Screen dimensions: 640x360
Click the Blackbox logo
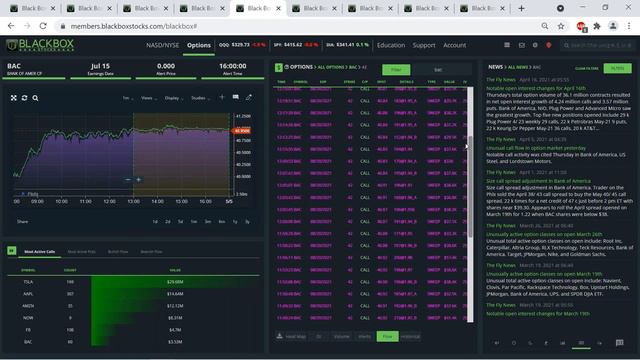click(x=40, y=45)
